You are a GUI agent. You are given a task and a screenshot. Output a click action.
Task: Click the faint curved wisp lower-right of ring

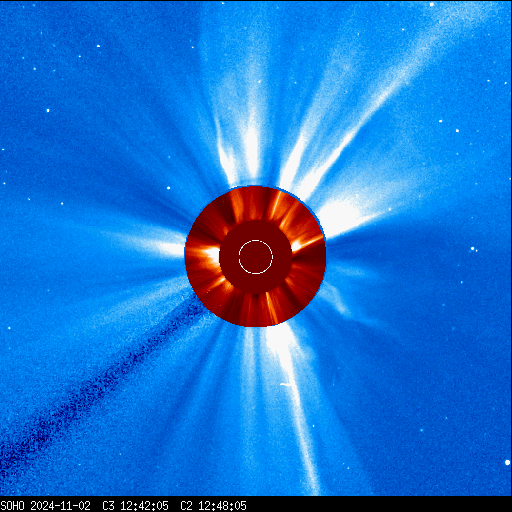coord(338,300)
